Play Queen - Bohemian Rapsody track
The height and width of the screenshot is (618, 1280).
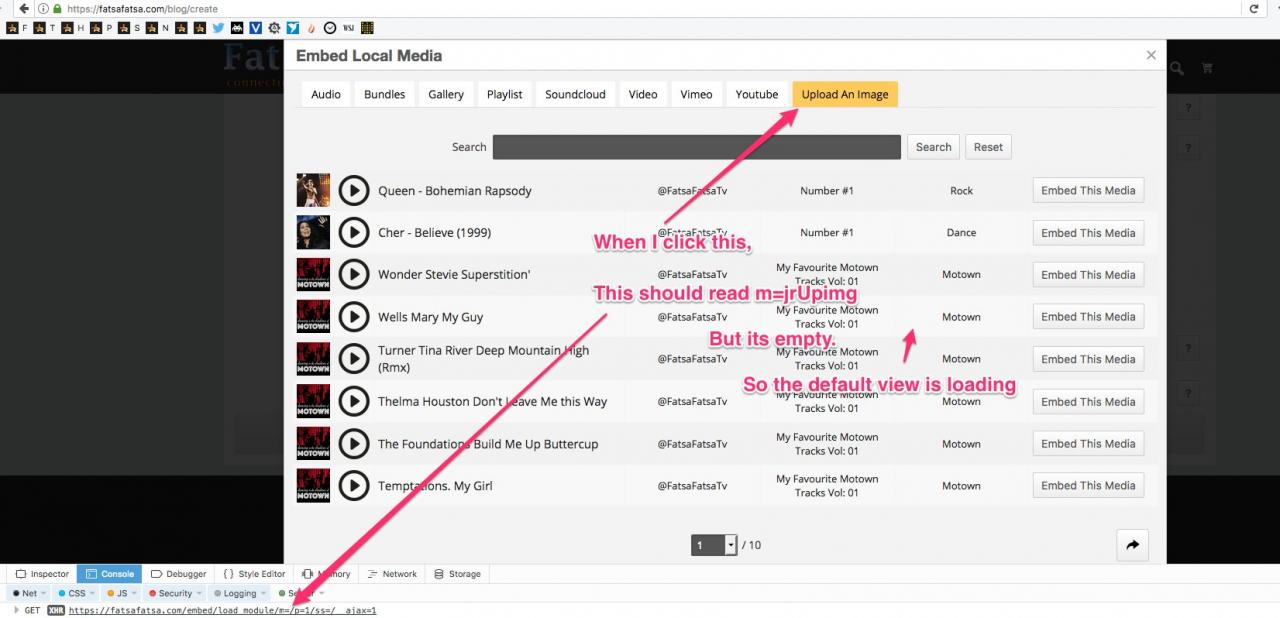click(354, 190)
